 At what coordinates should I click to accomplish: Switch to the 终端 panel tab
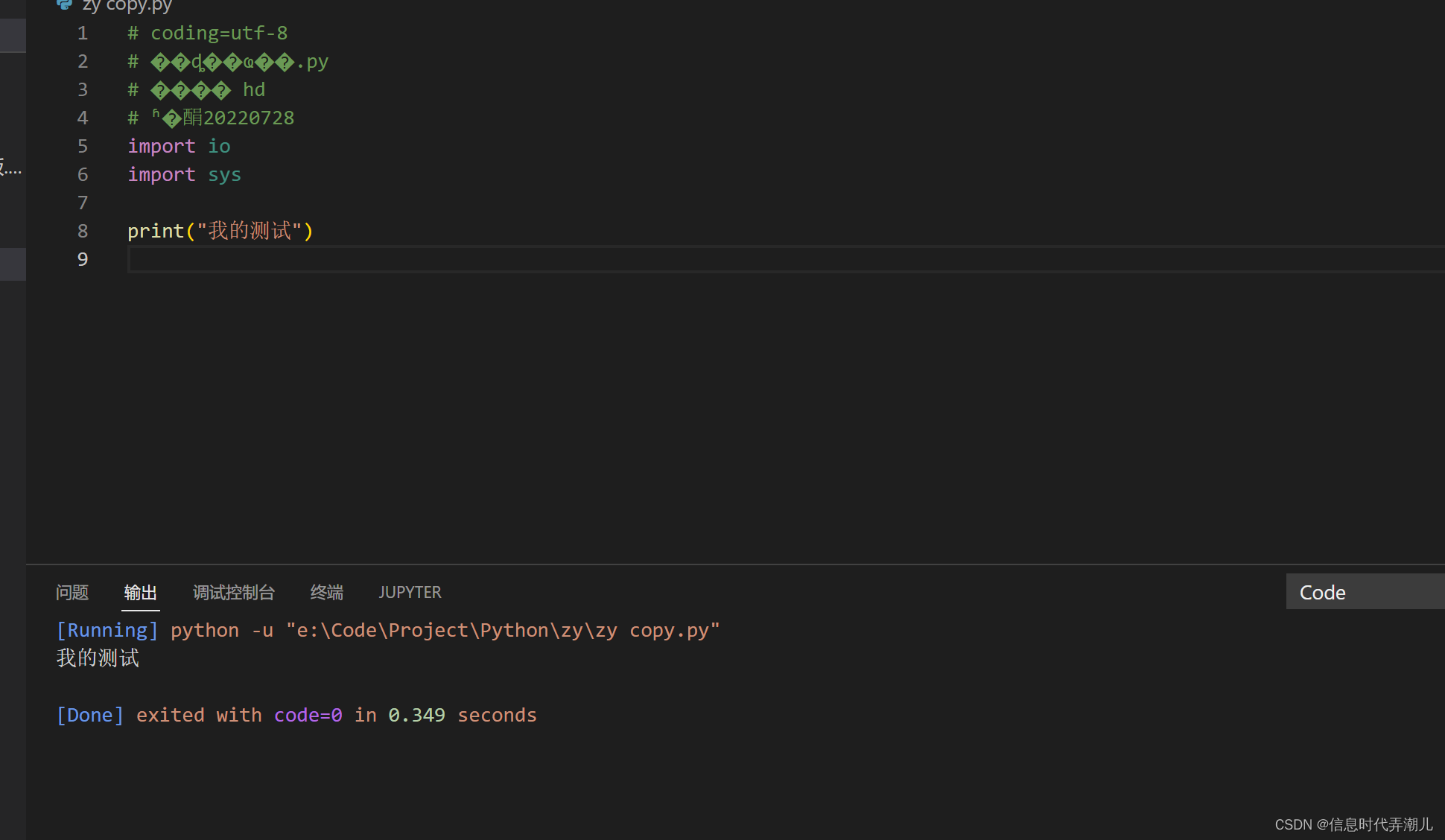326,592
